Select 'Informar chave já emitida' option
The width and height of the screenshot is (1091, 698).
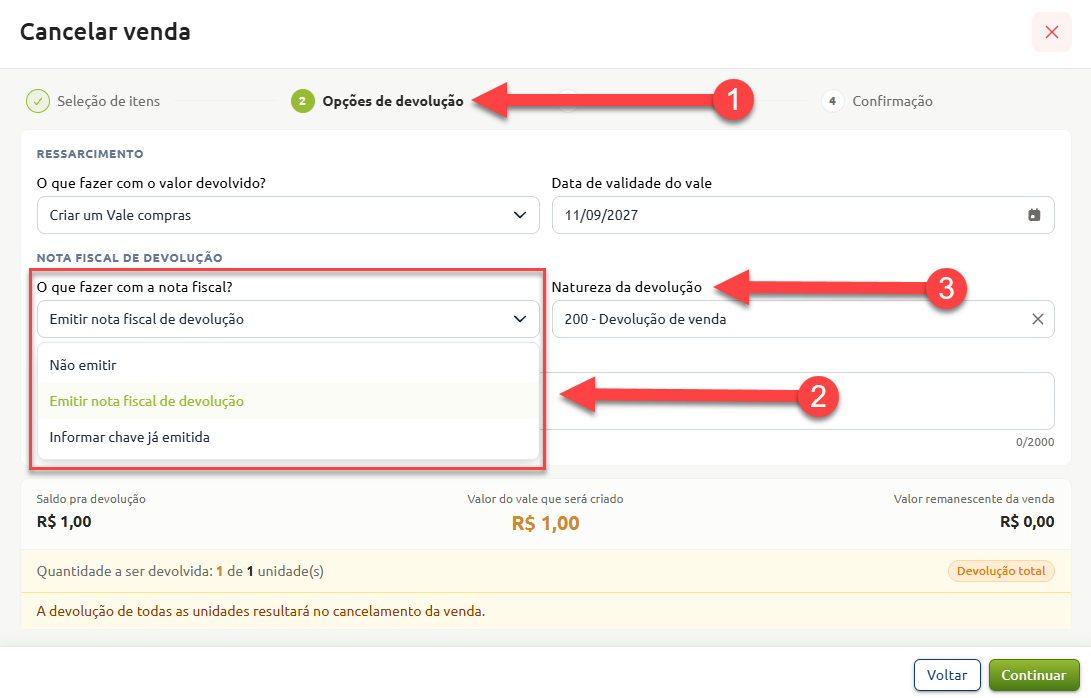click(288, 437)
